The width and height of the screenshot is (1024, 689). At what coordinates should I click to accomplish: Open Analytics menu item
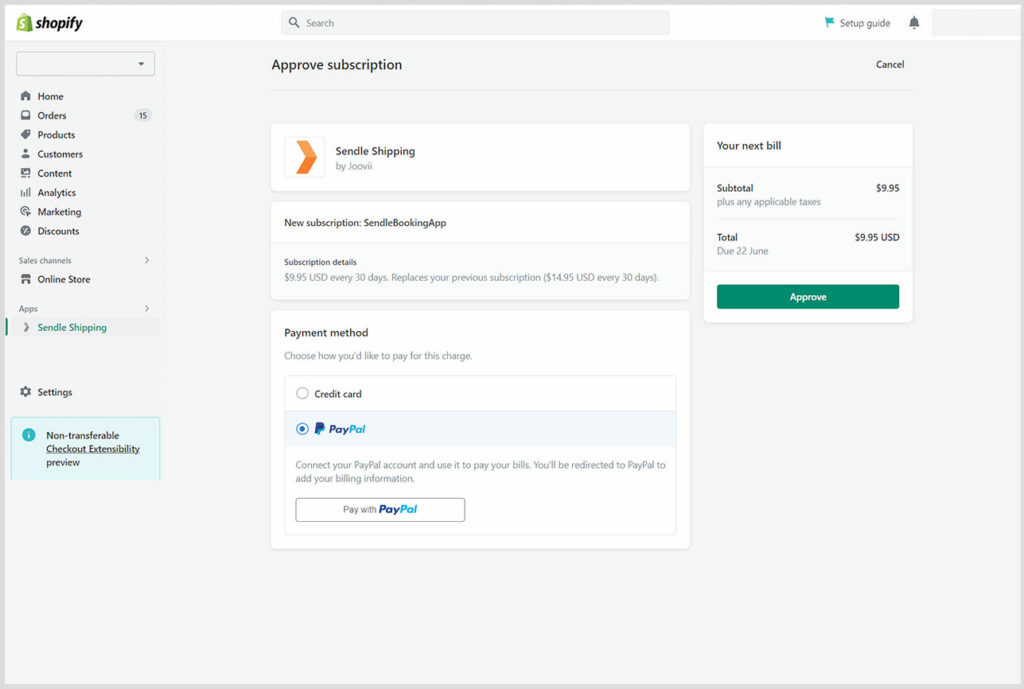coord(57,193)
